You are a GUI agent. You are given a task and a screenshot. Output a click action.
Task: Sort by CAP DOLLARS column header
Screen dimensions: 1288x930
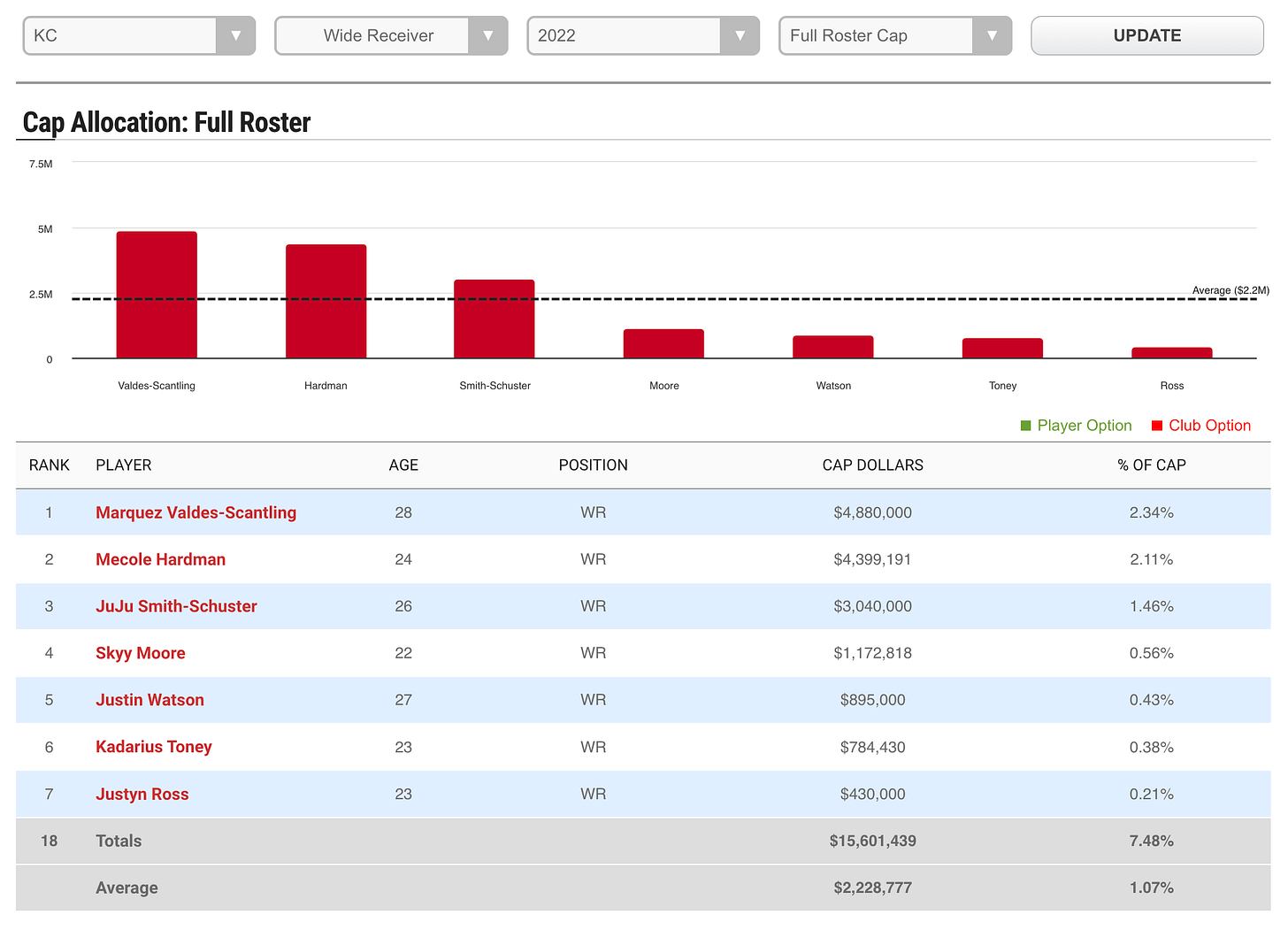pyautogui.click(x=872, y=465)
